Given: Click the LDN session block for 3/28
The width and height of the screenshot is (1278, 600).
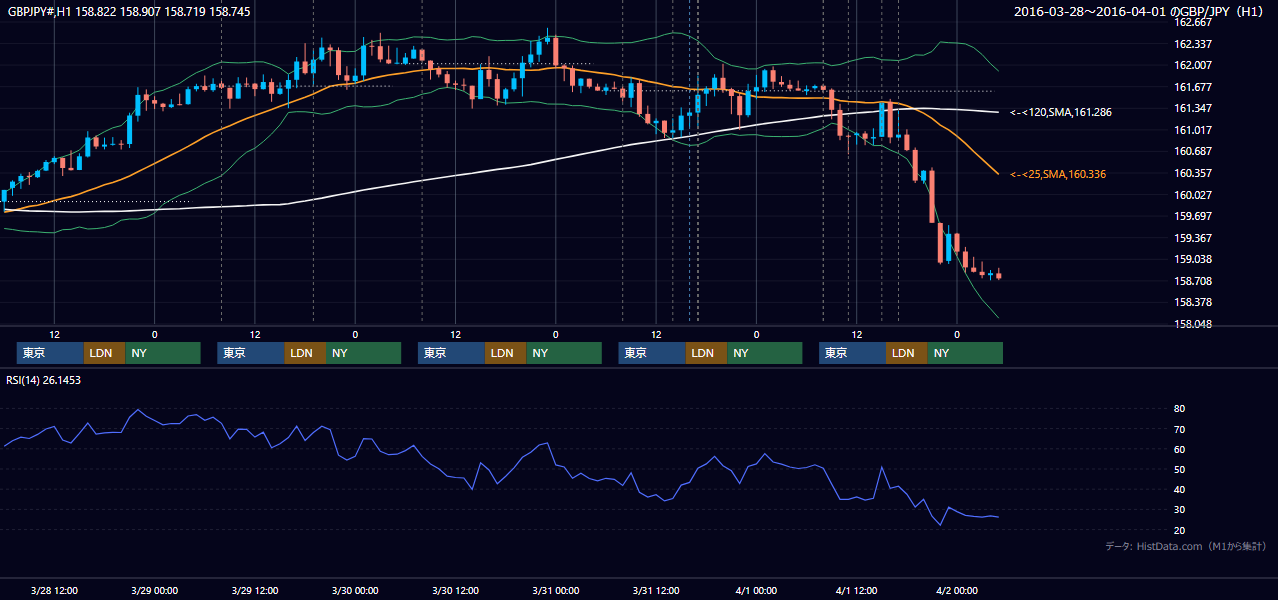Looking at the screenshot, I should tap(104, 353).
